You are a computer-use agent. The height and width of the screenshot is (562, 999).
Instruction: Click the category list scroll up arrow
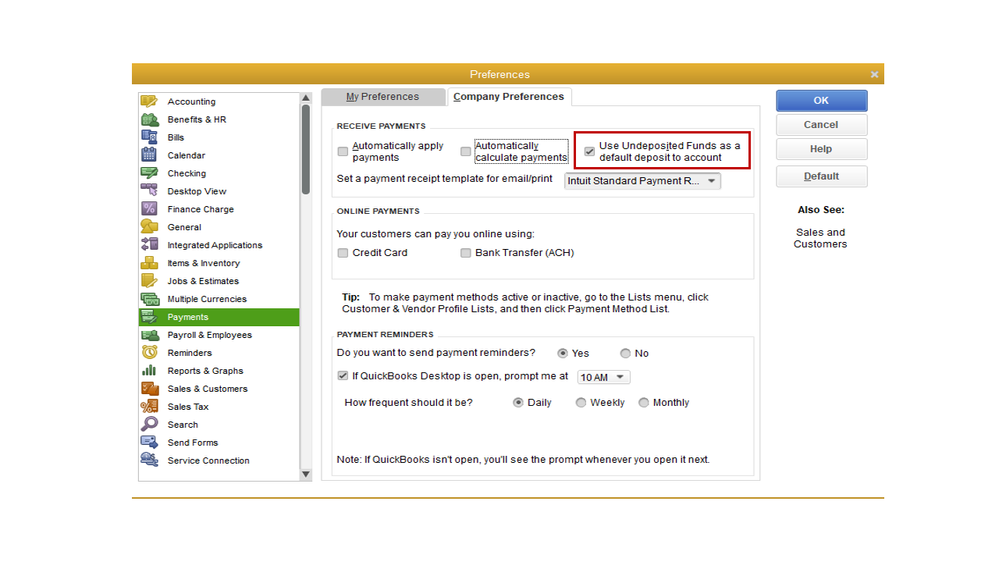coord(306,98)
